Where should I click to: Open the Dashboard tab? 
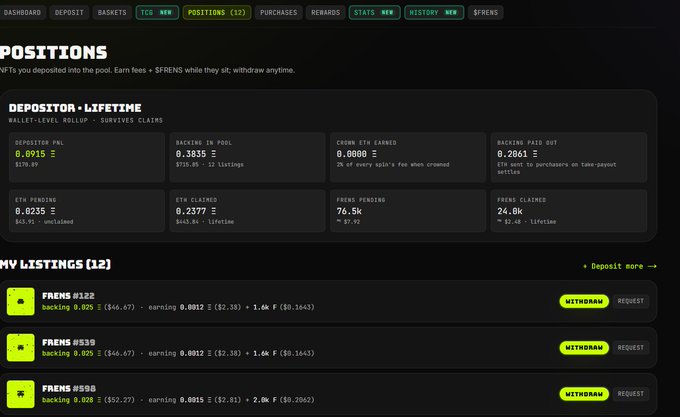tap(22, 13)
